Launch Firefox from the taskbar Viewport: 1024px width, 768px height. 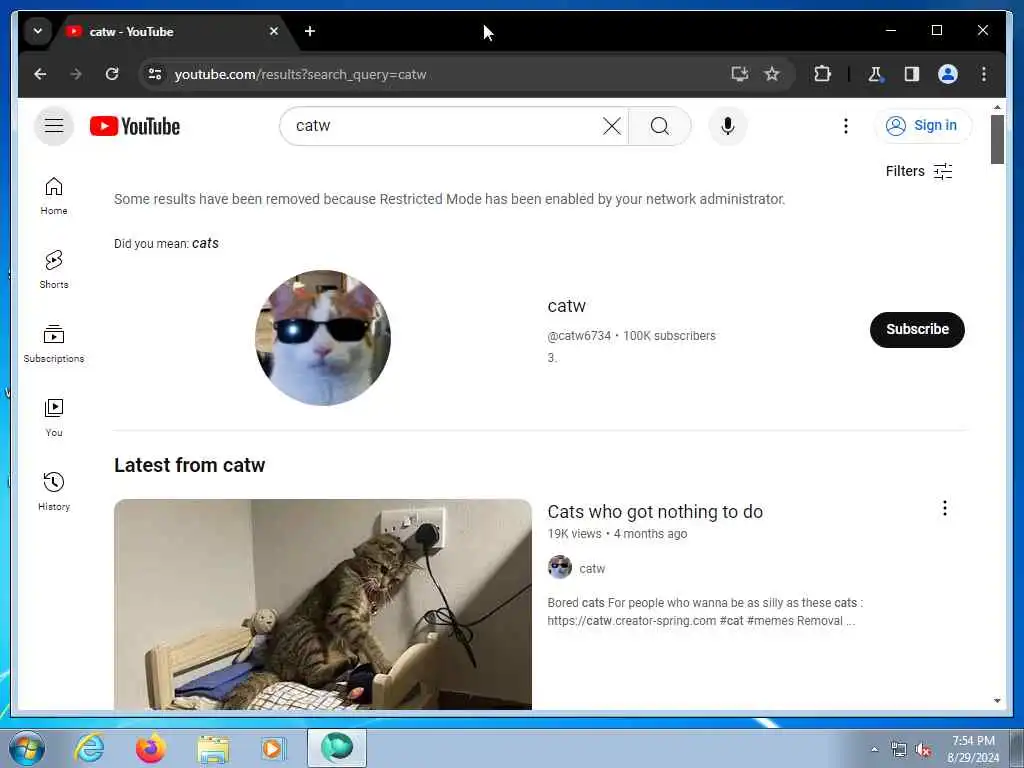click(150, 748)
